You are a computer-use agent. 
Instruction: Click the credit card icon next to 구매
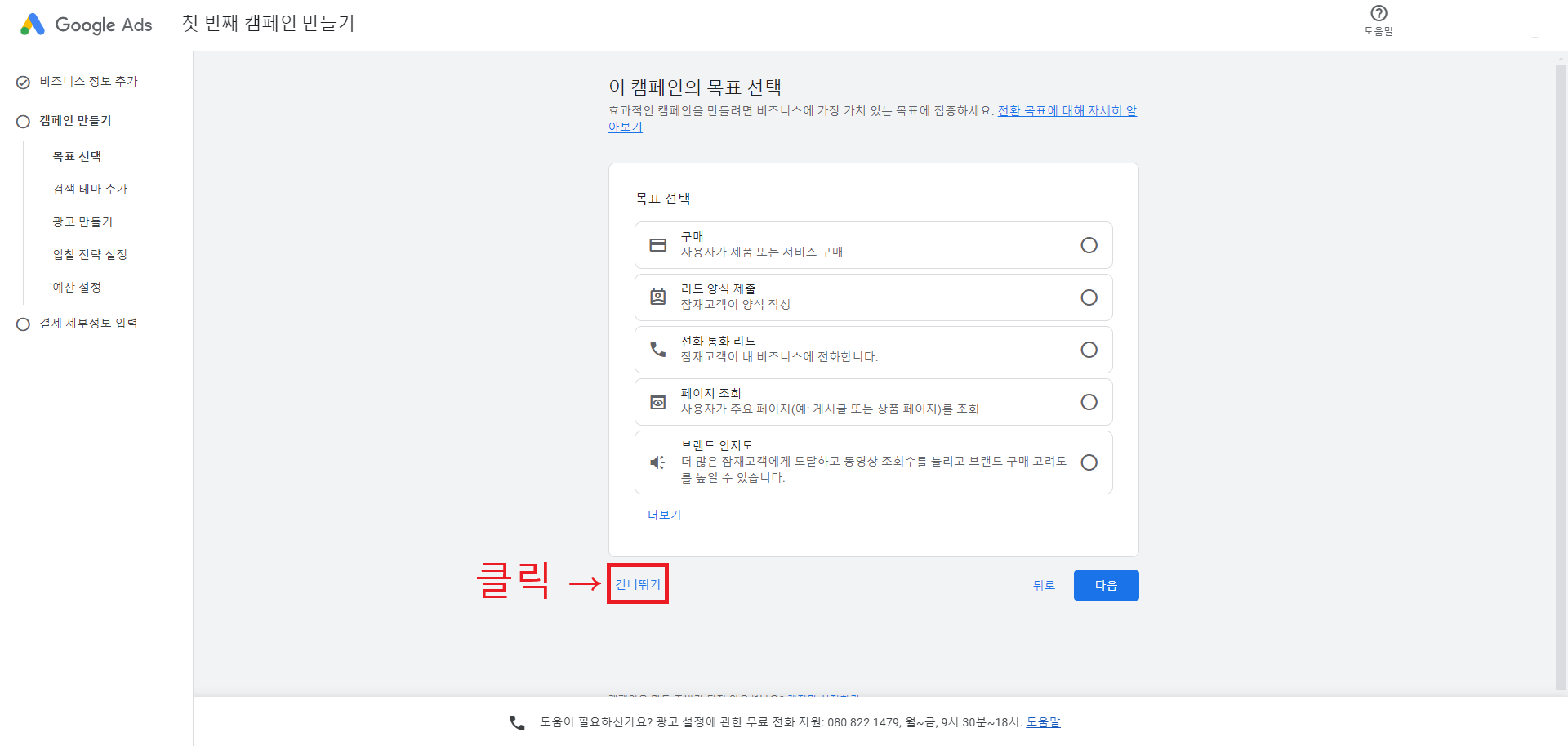pos(658,244)
